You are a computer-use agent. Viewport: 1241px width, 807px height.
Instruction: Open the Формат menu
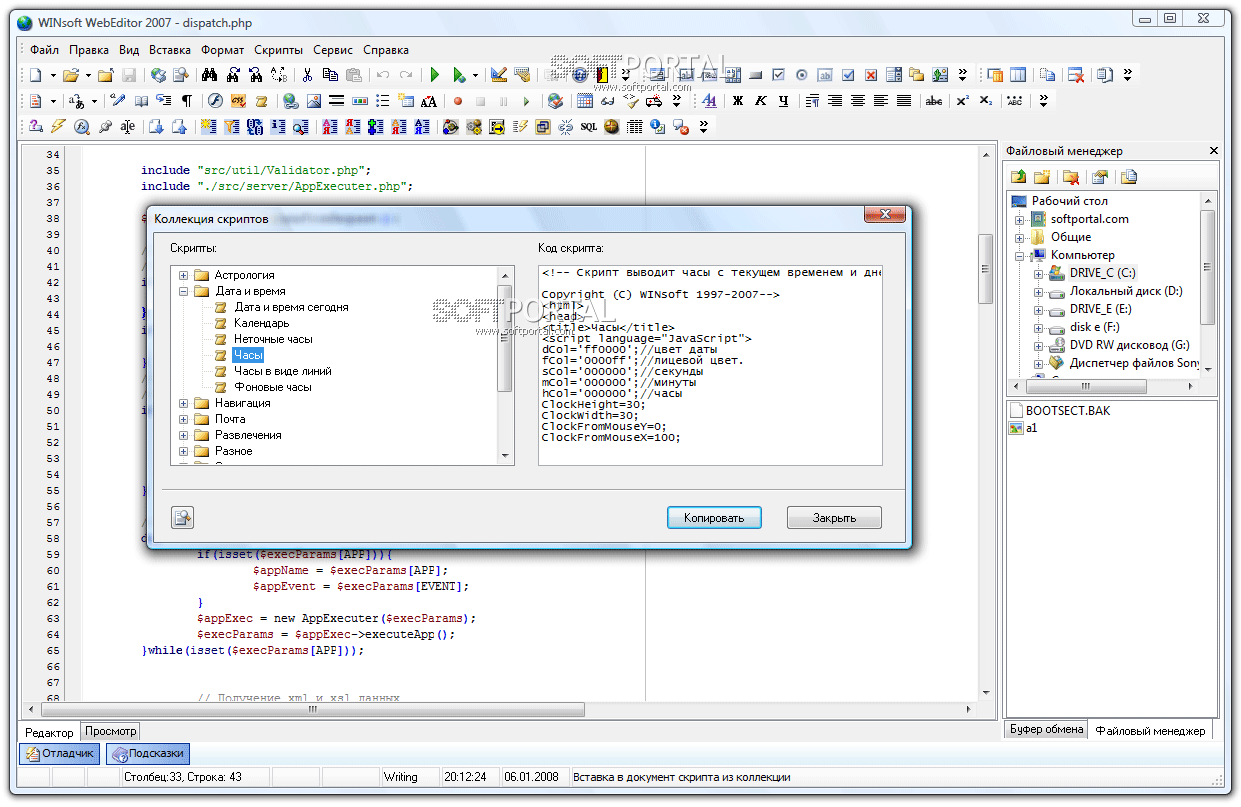click(222, 50)
